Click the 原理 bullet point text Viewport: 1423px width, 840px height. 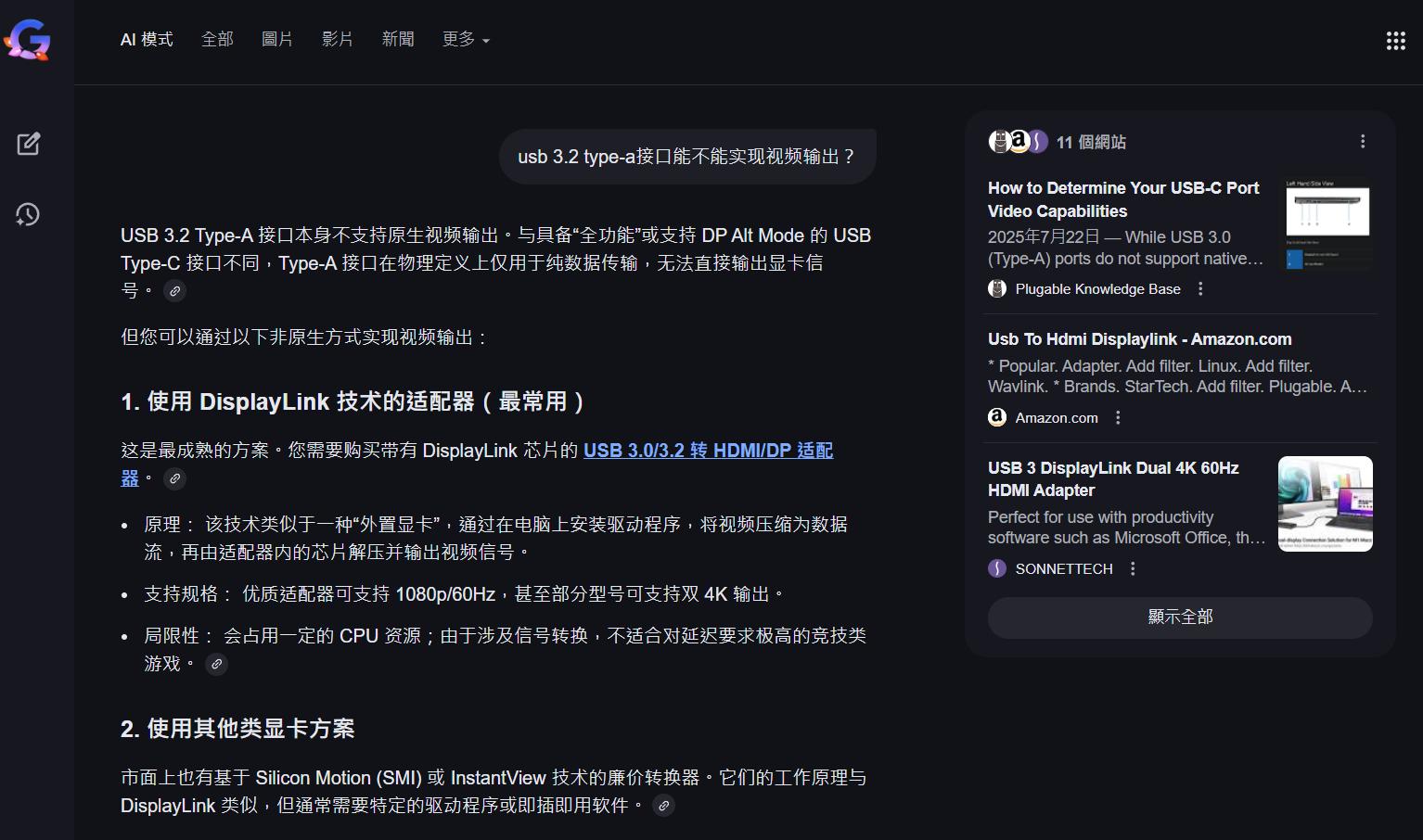point(496,539)
